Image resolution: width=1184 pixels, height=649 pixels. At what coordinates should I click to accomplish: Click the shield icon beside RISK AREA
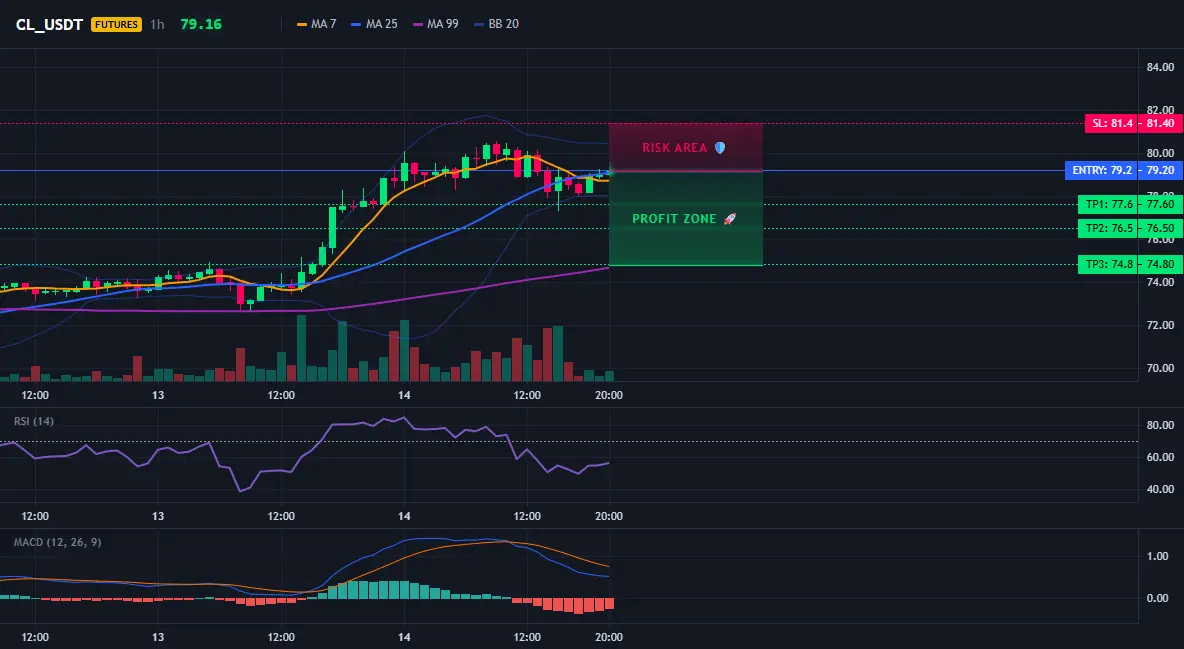tap(720, 148)
